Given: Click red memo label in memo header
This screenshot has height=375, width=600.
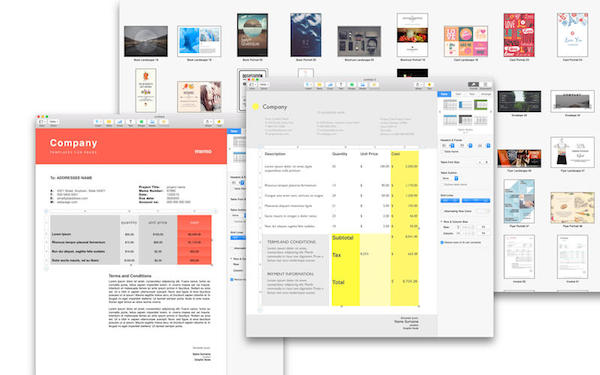Looking at the screenshot, I should [203, 151].
